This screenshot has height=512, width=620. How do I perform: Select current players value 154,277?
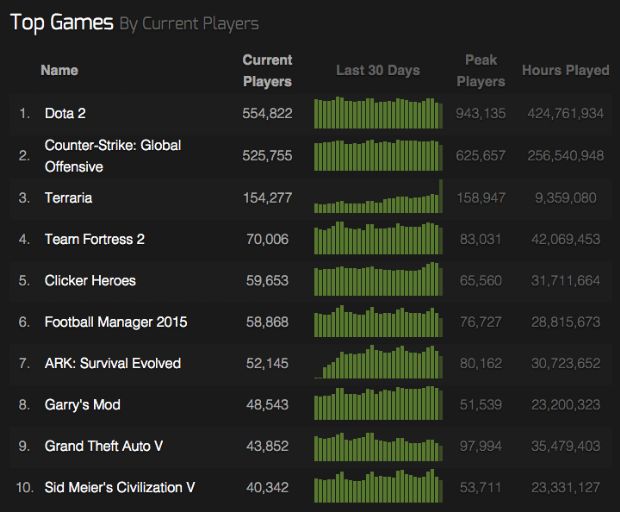[267, 198]
